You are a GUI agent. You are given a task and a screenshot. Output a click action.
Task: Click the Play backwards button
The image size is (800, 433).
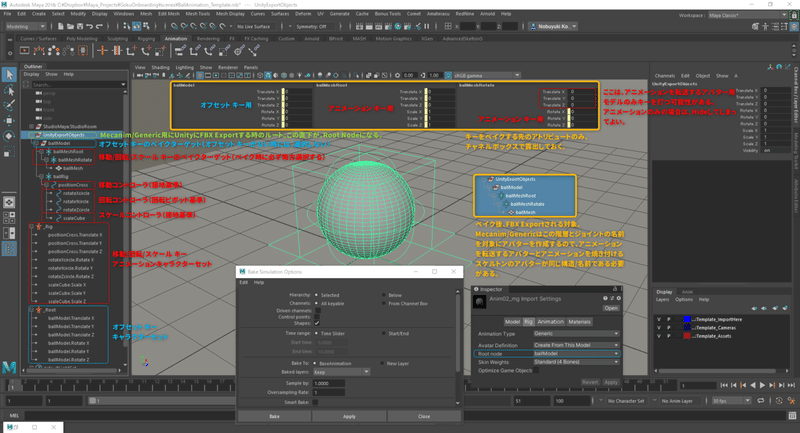[753, 386]
